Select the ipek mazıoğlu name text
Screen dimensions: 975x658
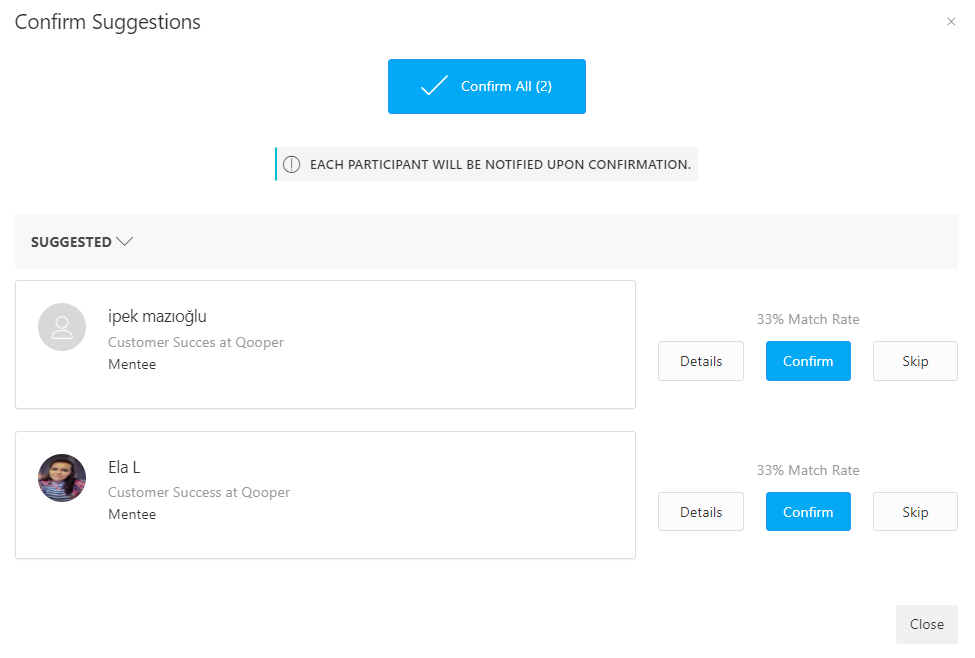[157, 317]
